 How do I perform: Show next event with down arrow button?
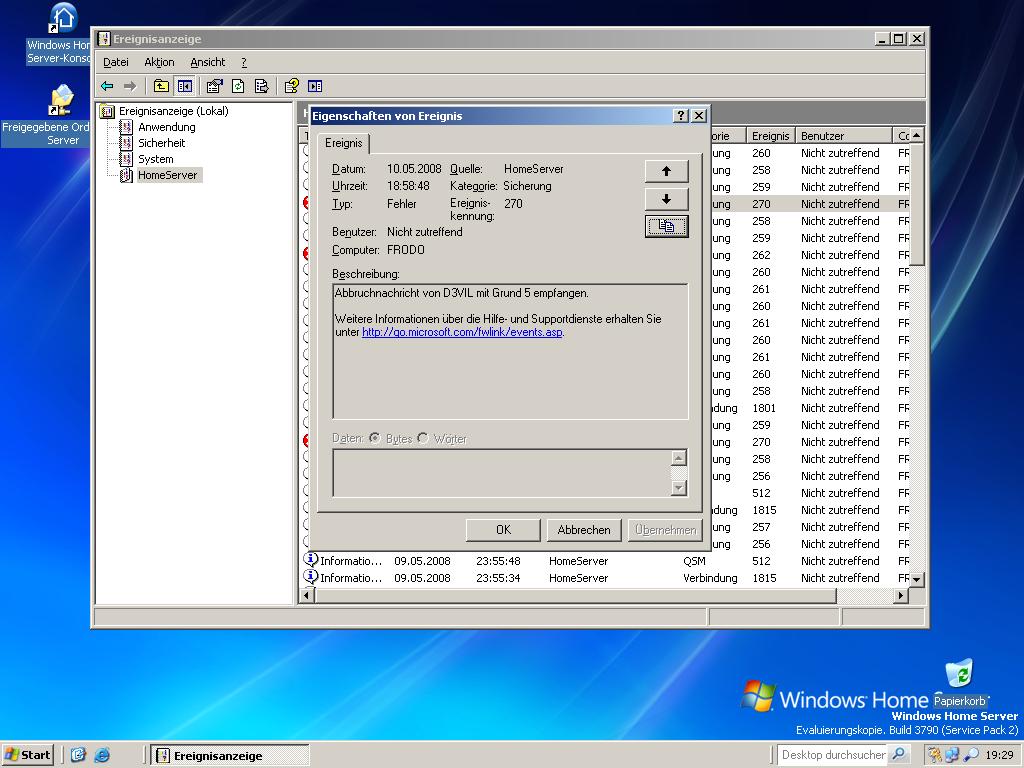click(666, 199)
